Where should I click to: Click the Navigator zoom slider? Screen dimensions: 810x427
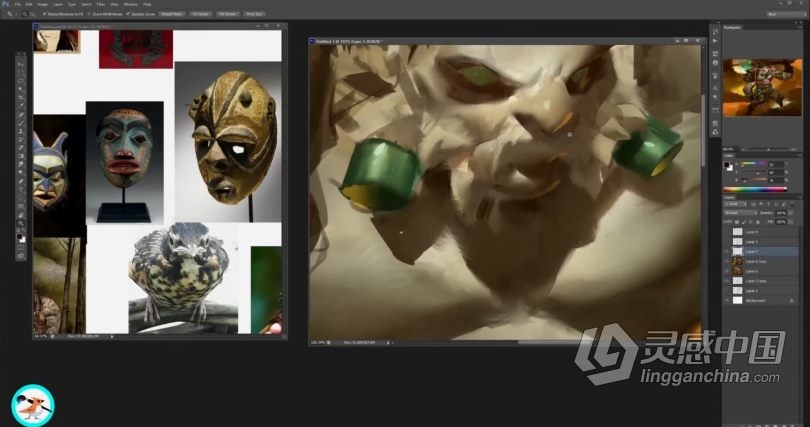pos(768,150)
